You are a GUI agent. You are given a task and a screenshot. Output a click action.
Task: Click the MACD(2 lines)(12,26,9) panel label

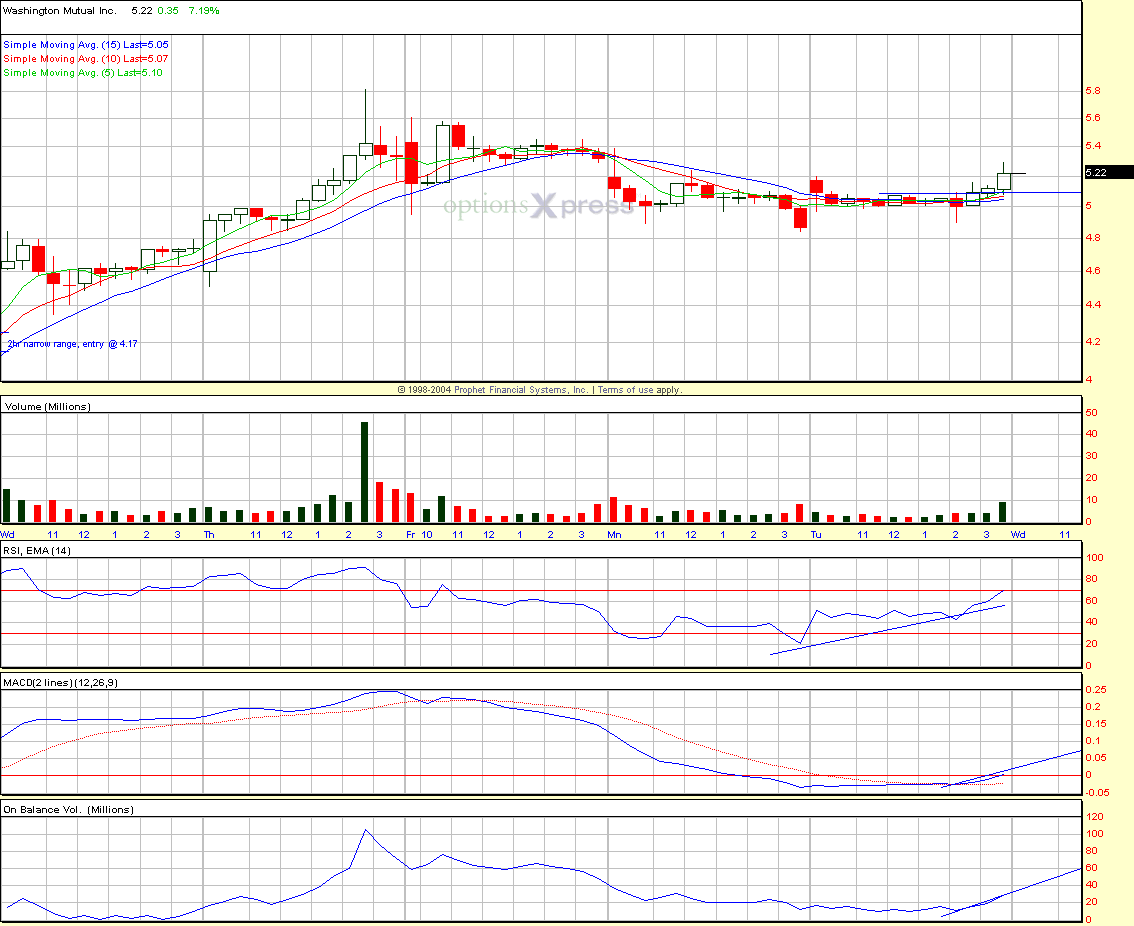coord(61,682)
